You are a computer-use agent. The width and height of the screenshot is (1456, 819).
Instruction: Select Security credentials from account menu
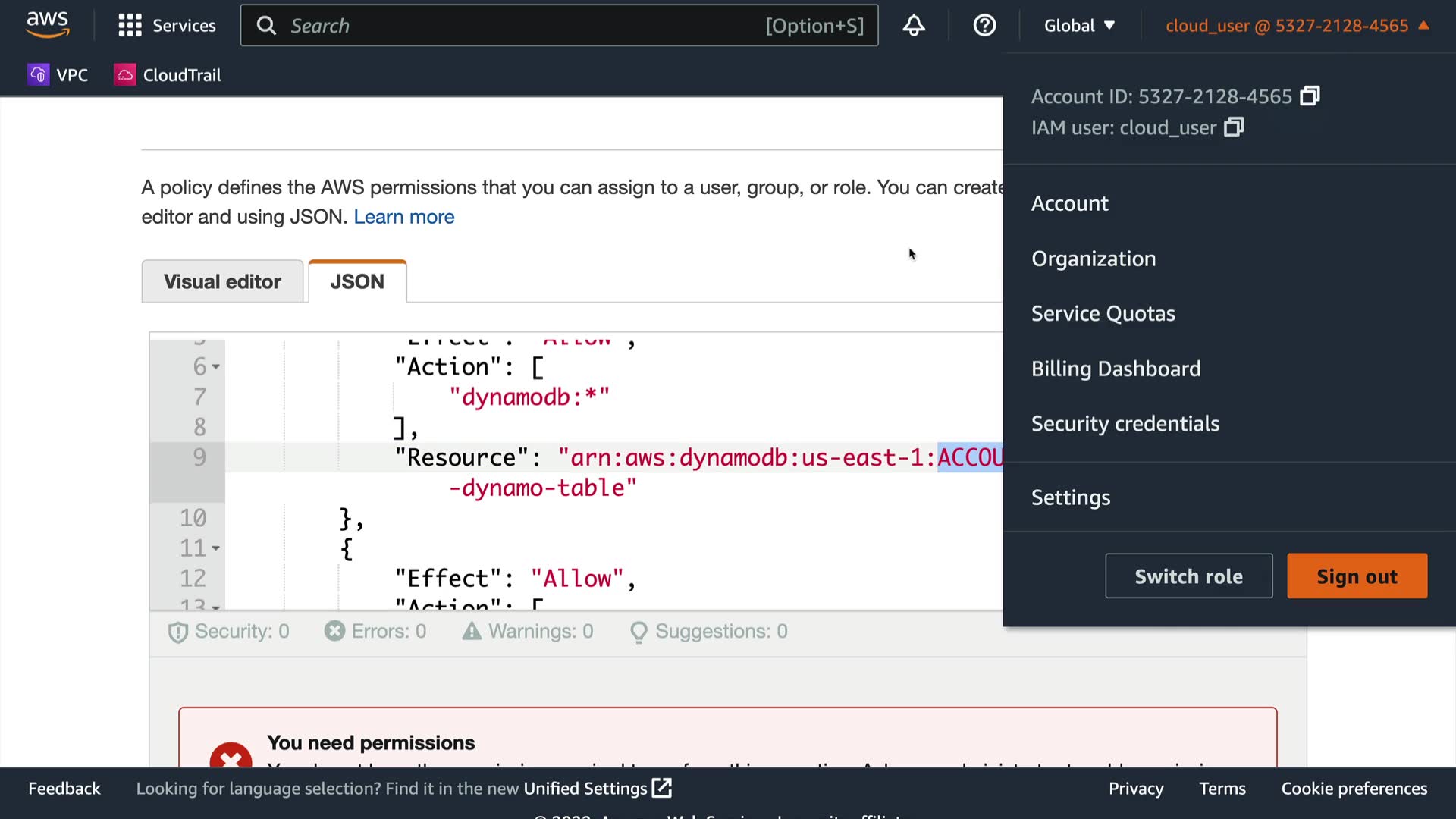point(1125,423)
